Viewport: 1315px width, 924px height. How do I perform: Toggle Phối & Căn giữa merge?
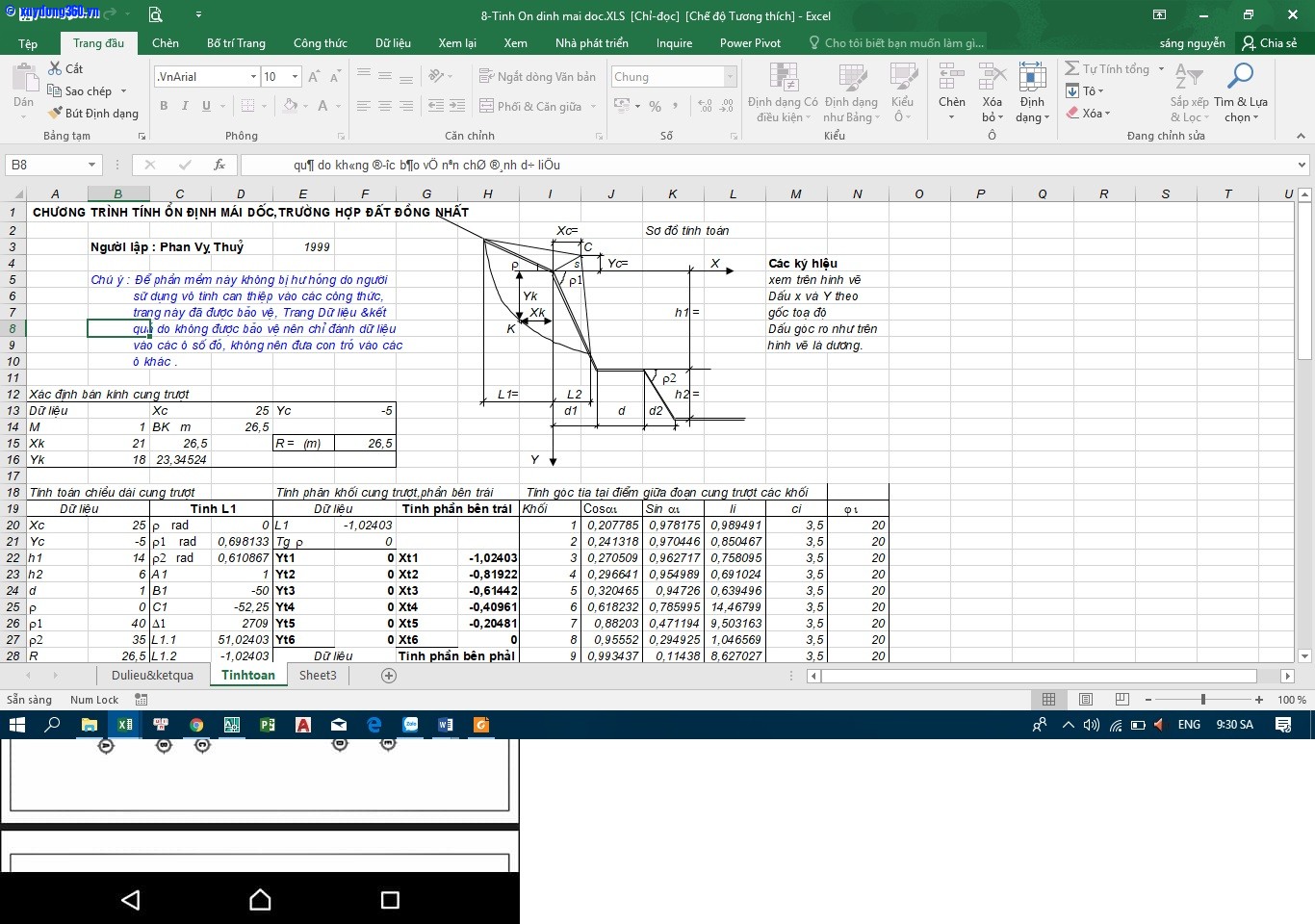(x=530, y=106)
